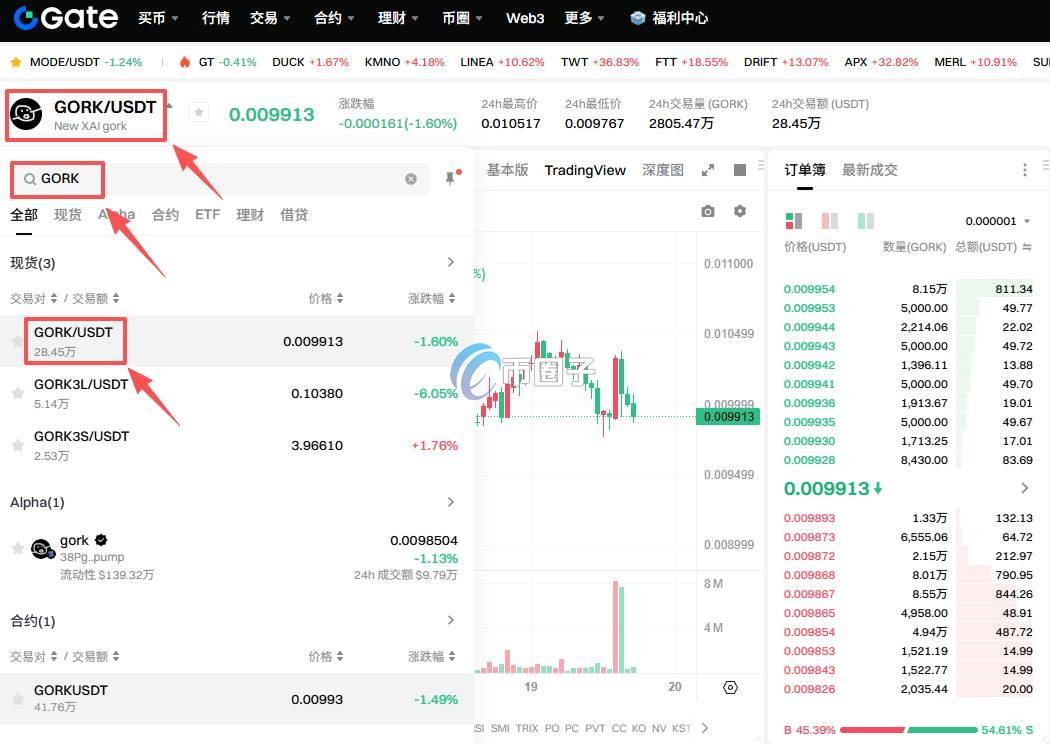Favorite GORK/USDT with header star
1050x744 pixels.
[199, 113]
